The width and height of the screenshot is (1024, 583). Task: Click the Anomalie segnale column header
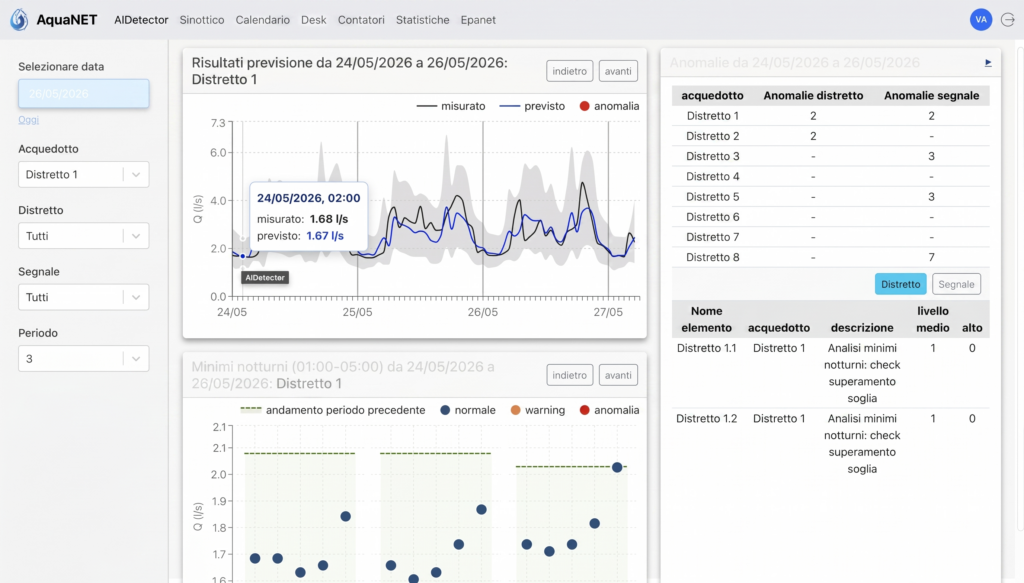coord(931,95)
